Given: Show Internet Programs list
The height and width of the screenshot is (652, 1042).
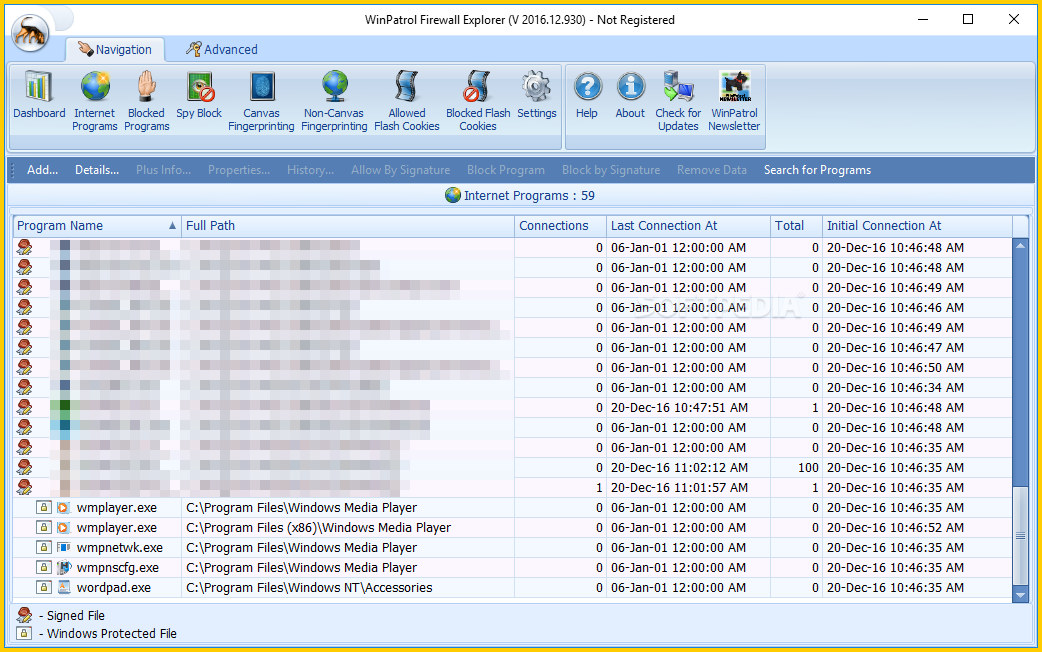Looking at the screenshot, I should [x=94, y=101].
